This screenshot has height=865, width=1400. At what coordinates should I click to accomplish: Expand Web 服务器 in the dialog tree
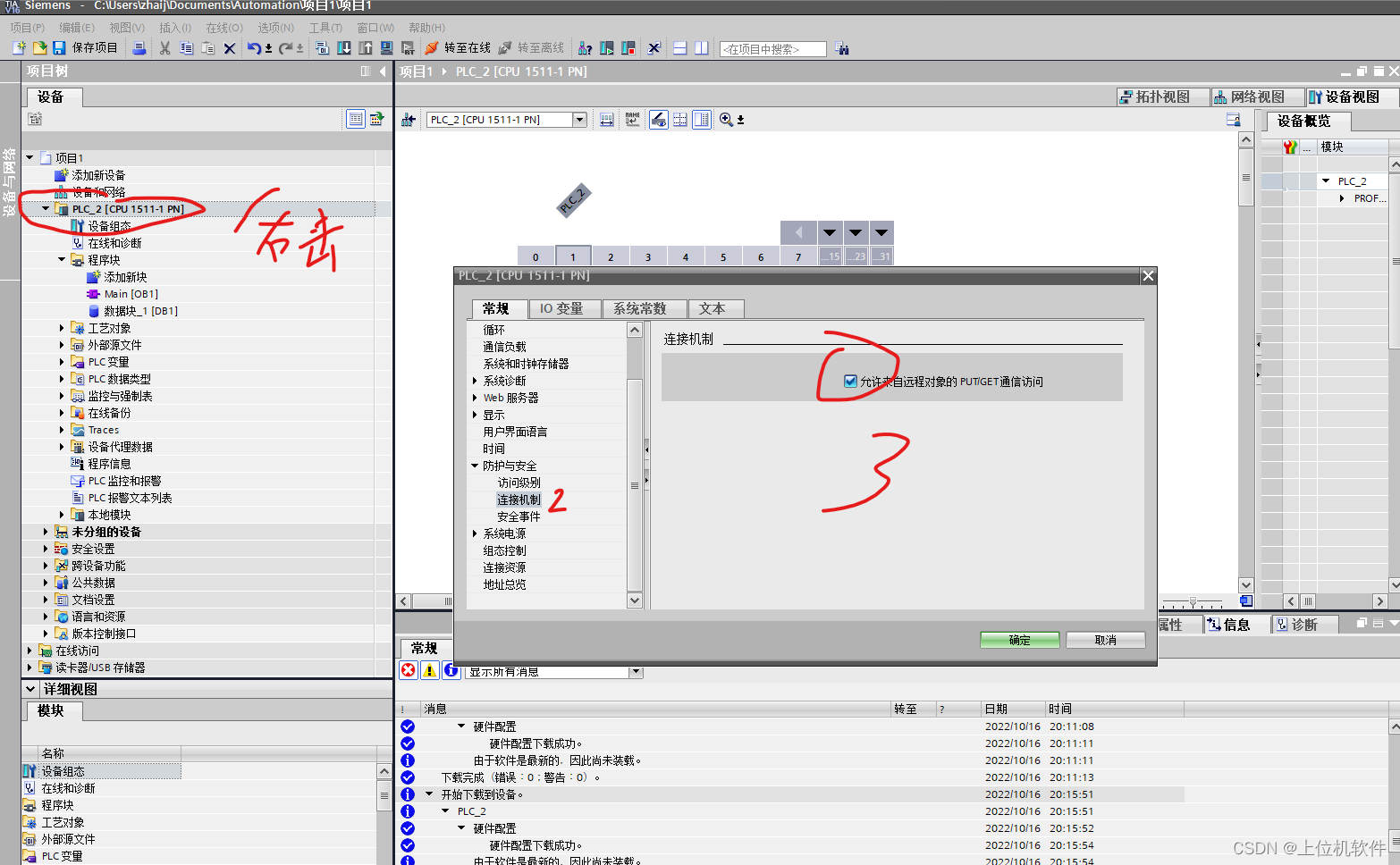[x=475, y=398]
